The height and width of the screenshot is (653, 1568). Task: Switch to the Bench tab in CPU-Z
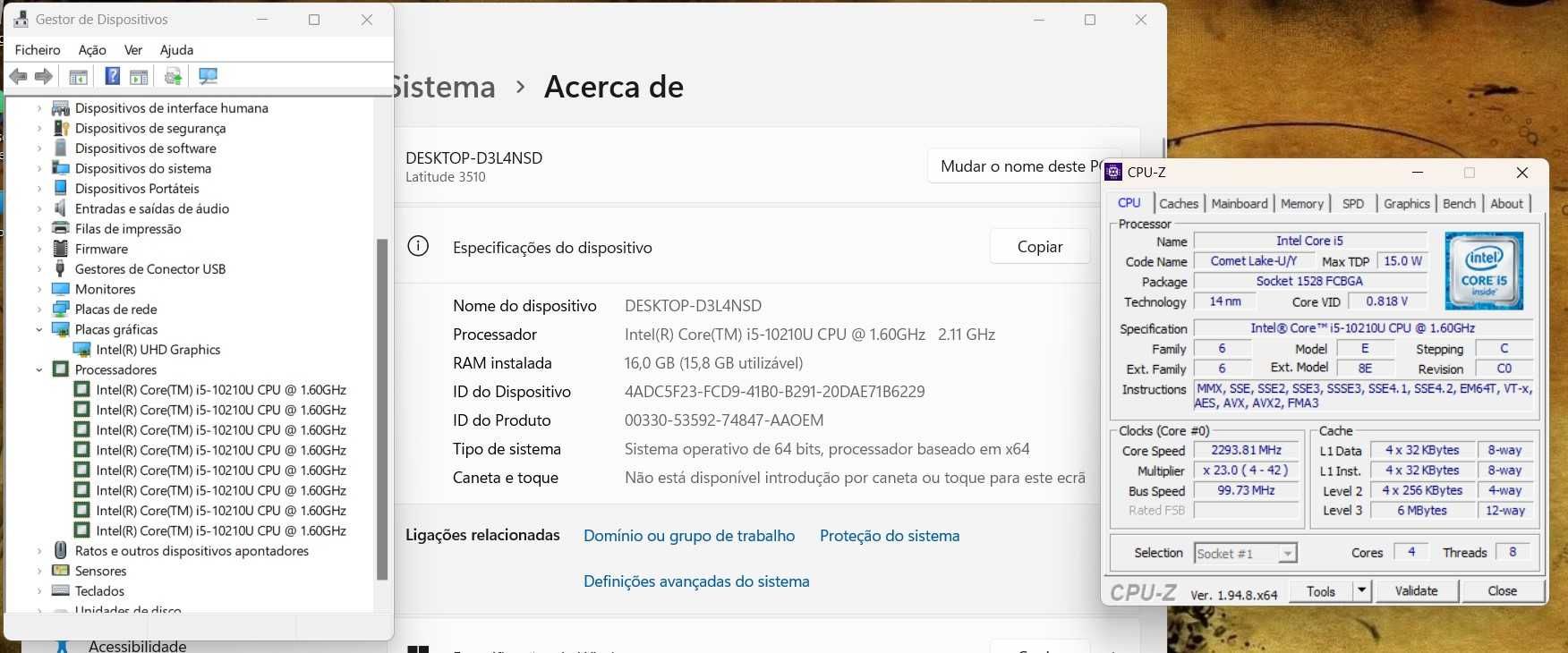coord(1459,204)
